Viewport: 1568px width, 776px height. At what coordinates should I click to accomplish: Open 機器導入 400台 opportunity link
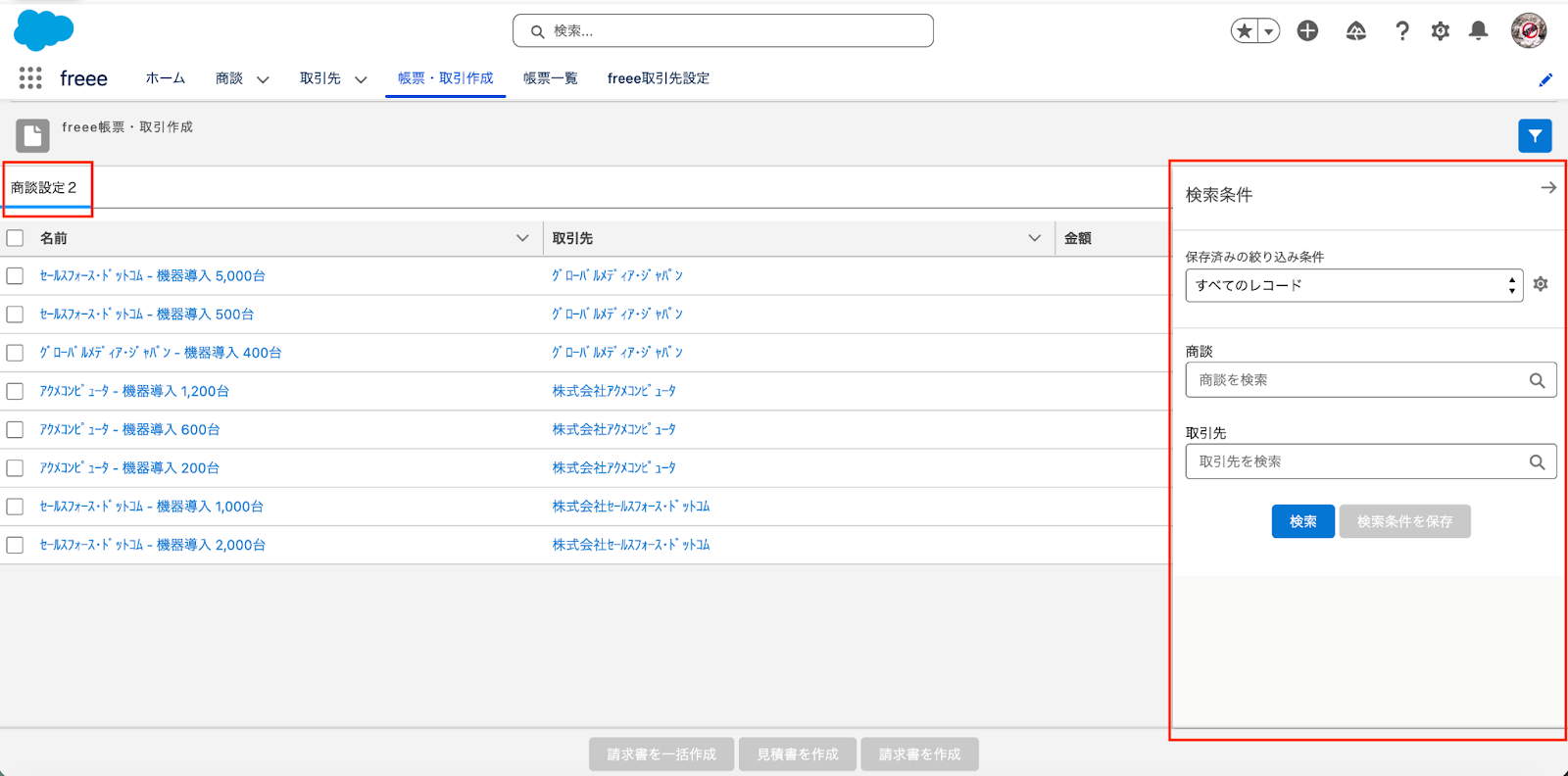pyautogui.click(x=161, y=353)
